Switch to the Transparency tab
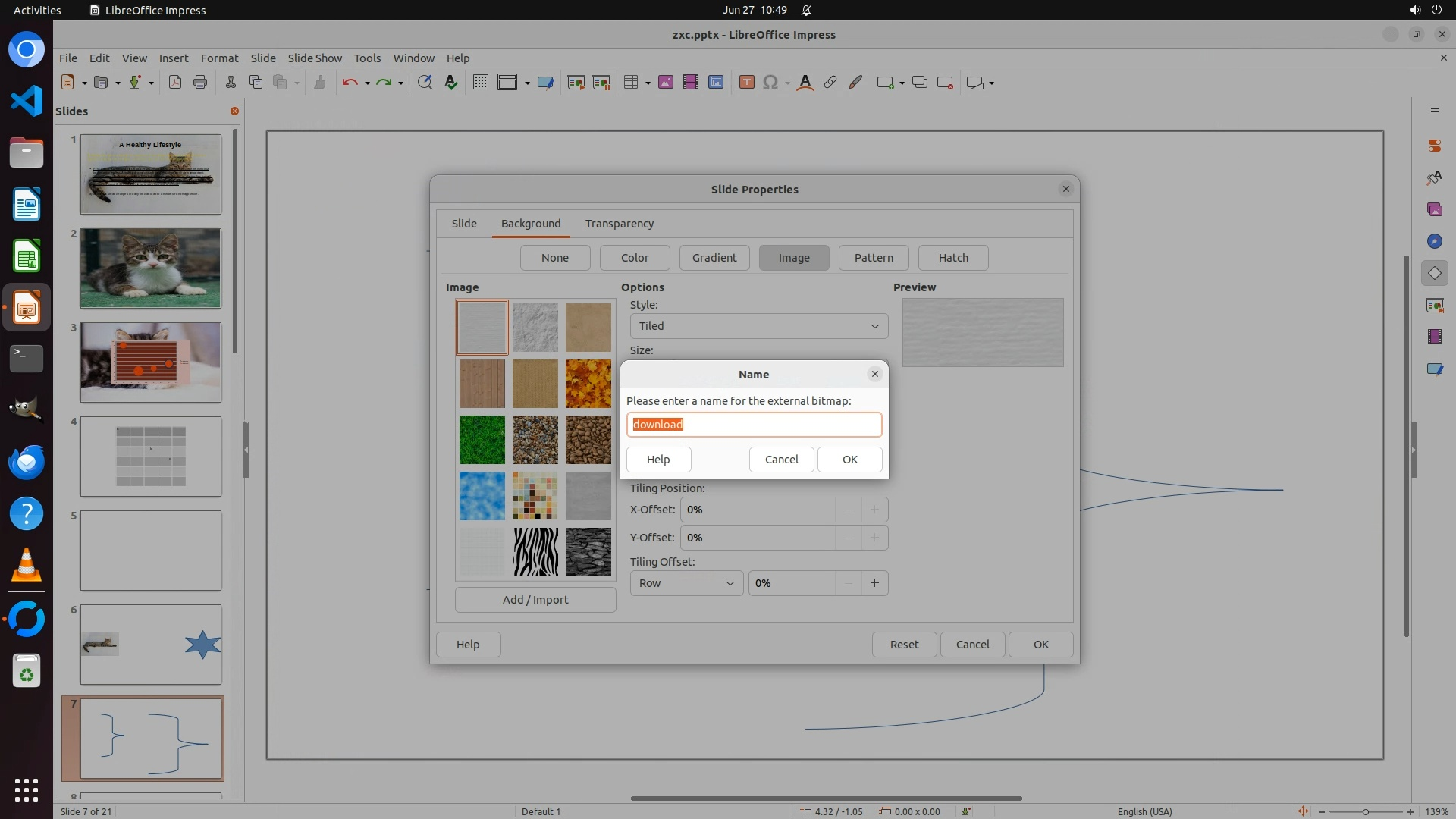 click(619, 224)
